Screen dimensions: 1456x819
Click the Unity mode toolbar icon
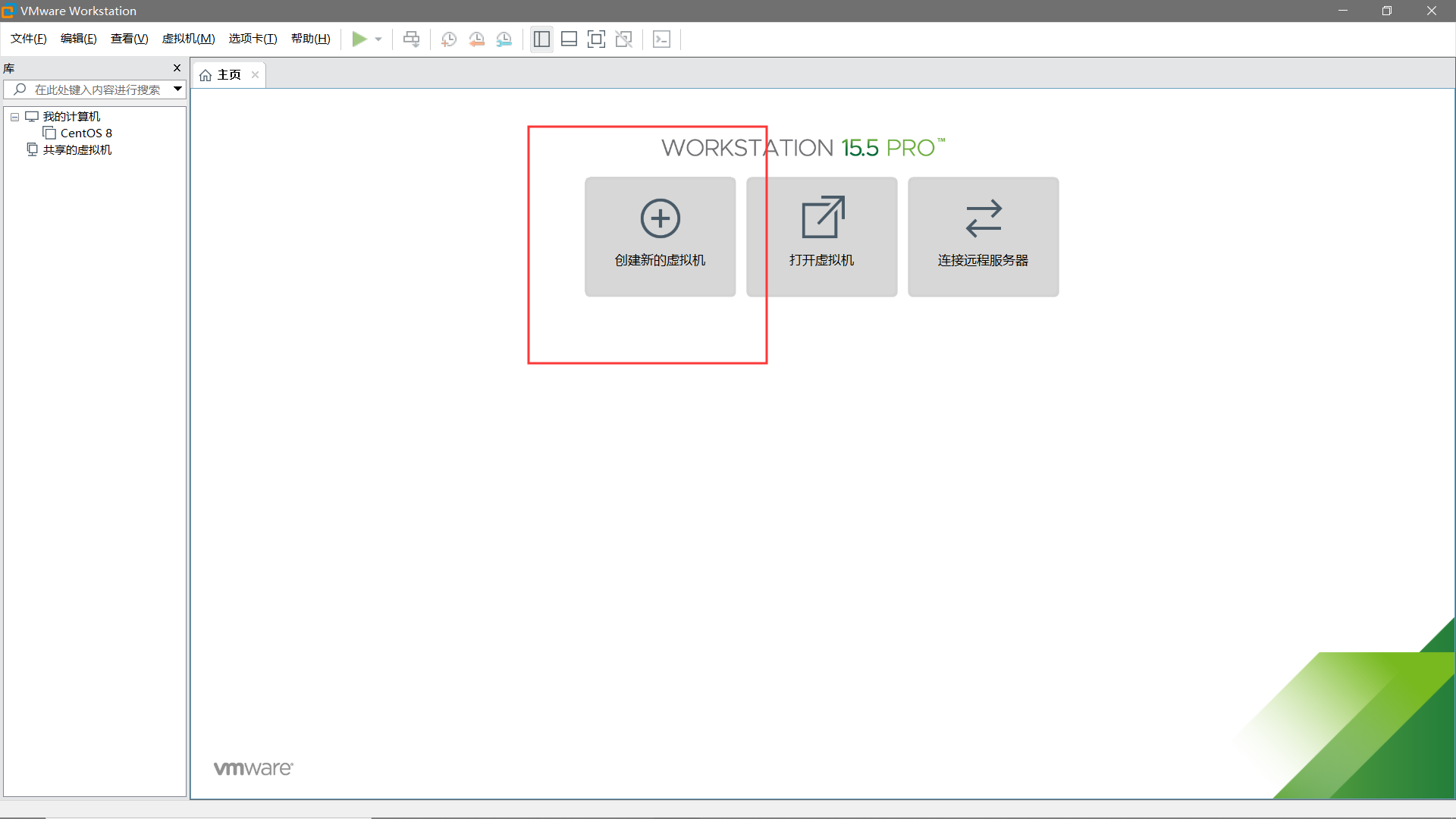[624, 39]
